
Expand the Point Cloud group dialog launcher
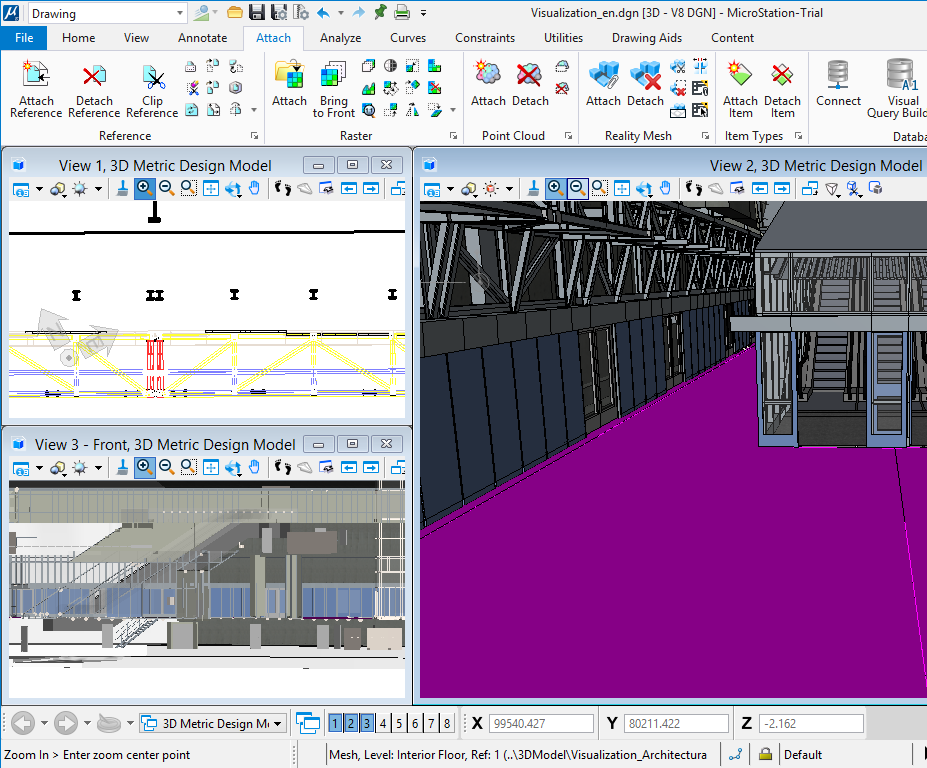pyautogui.click(x=568, y=136)
